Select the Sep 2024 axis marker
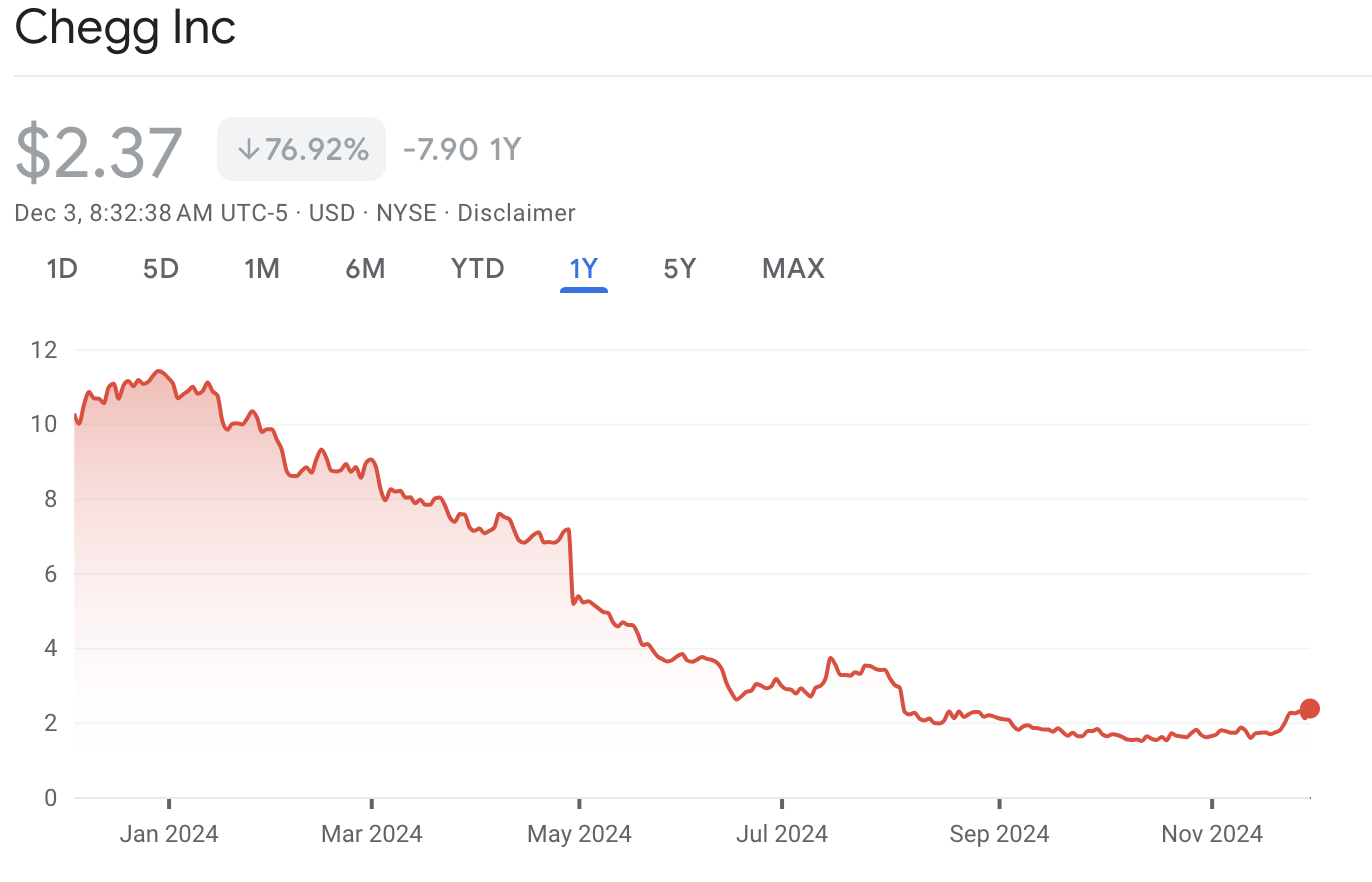 [999, 833]
